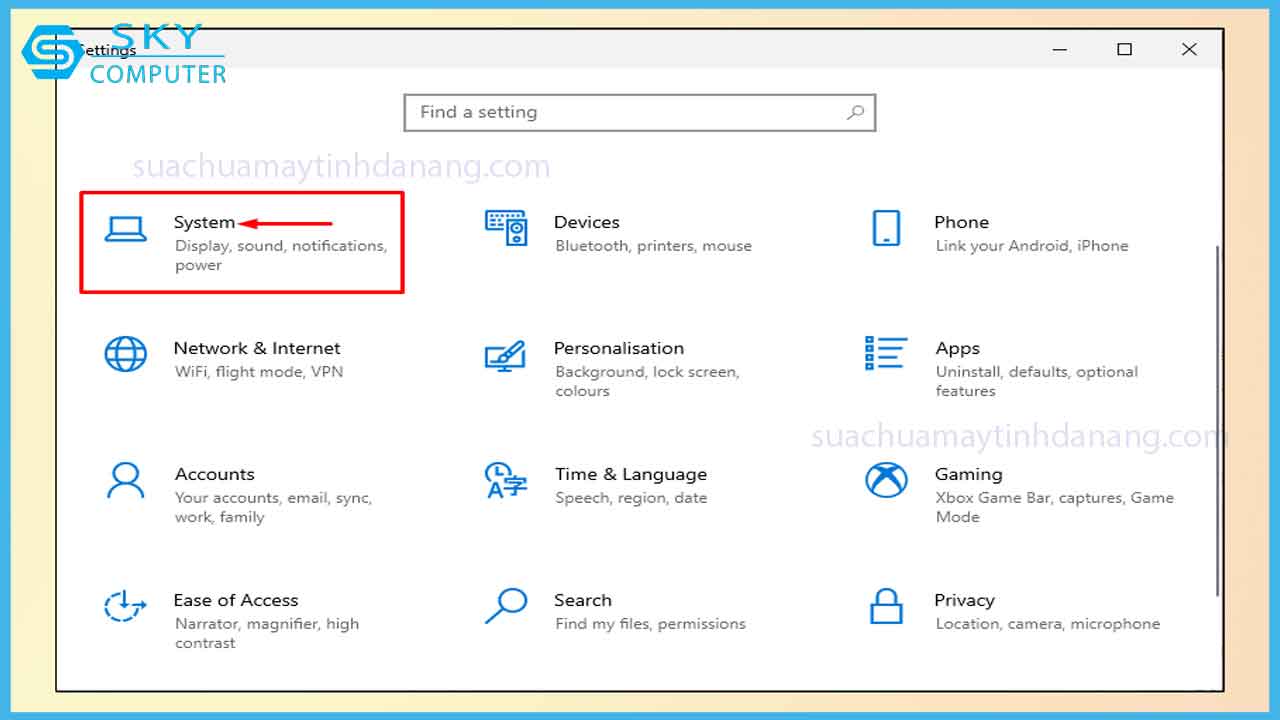Click the vertical scrollbar of the Settings window
Screen dimensions: 1280x720
pyautogui.click(x=1217, y=420)
